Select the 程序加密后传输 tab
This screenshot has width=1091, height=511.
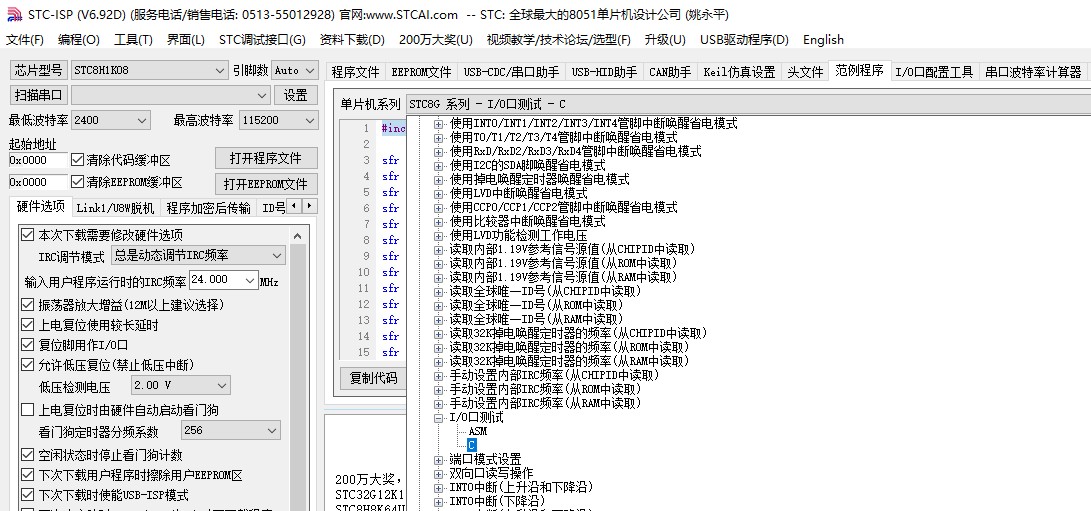coord(207,207)
